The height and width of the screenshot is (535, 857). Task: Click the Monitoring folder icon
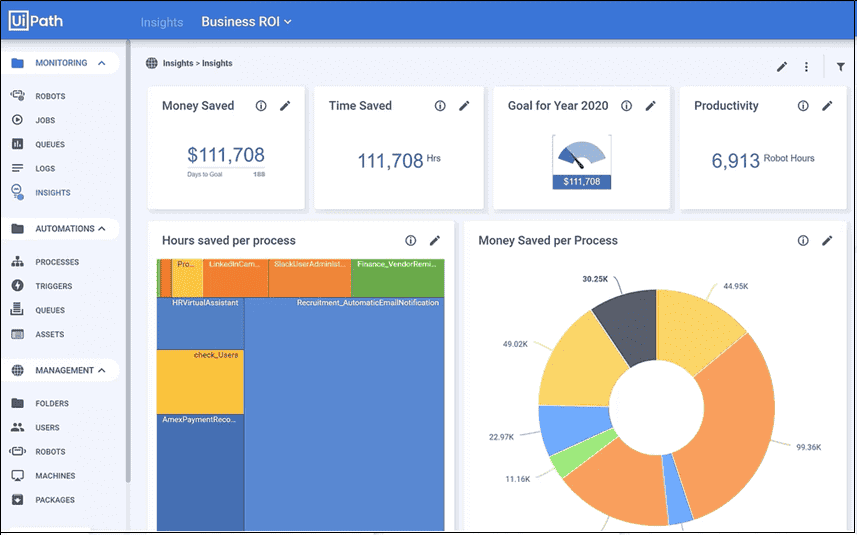coord(17,63)
